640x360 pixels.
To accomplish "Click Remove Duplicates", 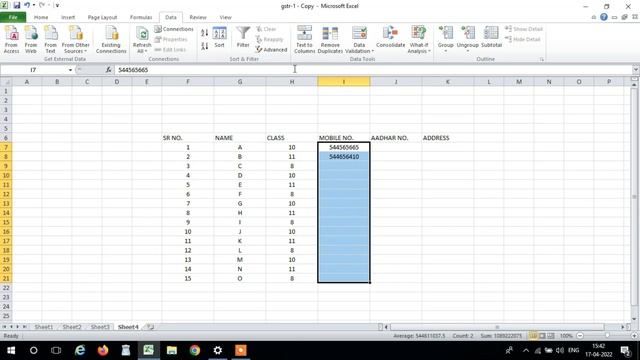I will (330, 39).
